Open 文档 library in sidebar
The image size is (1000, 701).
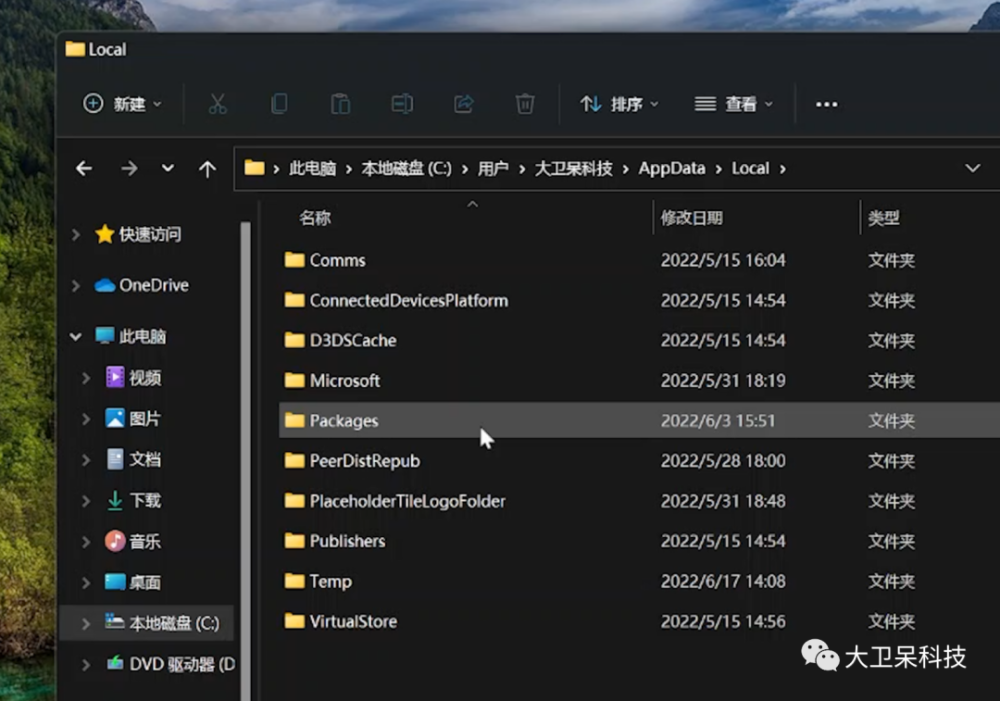click(x=133, y=459)
